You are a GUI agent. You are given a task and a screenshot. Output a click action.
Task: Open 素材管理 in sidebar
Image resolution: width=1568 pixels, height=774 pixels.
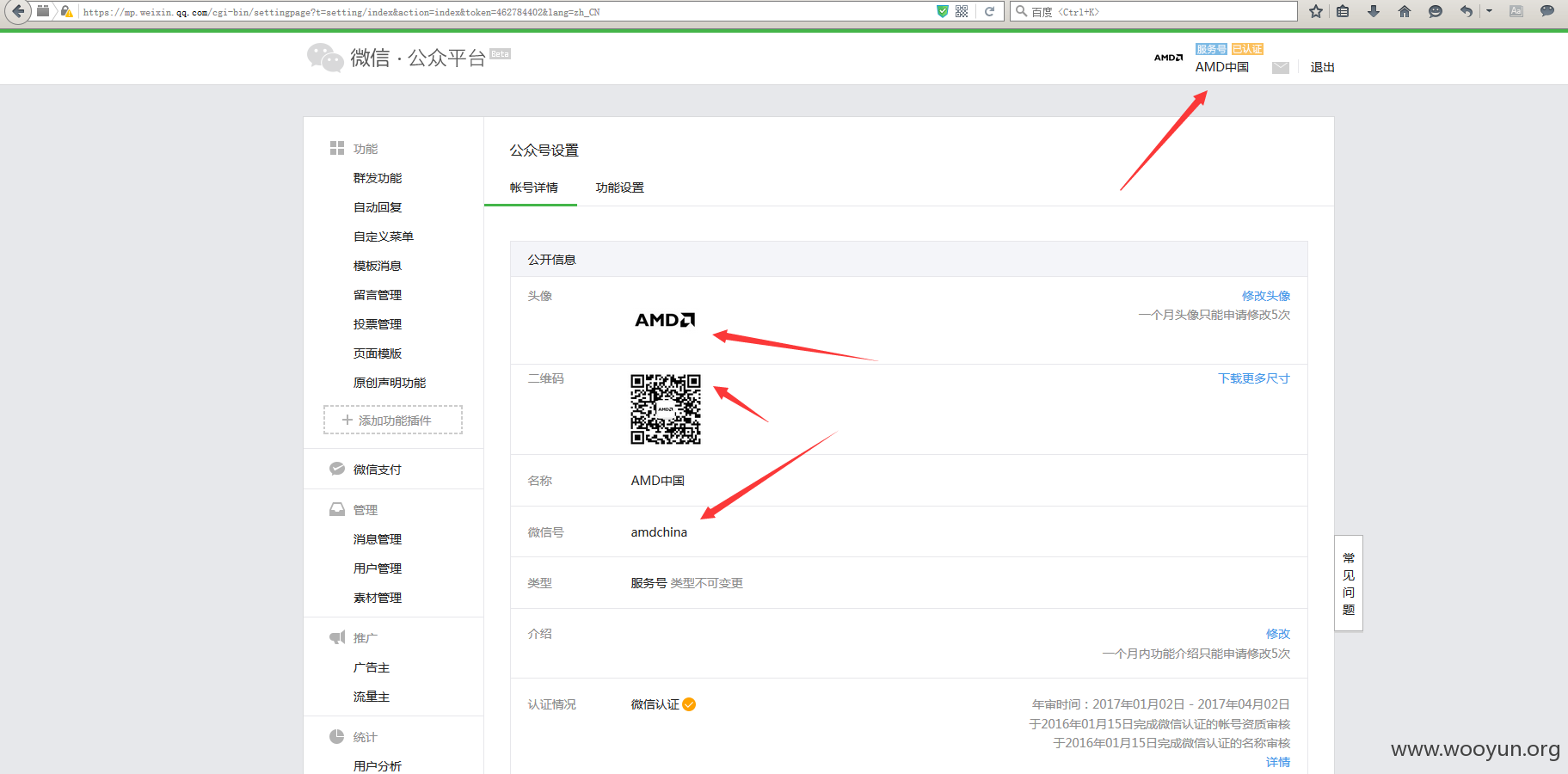[x=378, y=598]
